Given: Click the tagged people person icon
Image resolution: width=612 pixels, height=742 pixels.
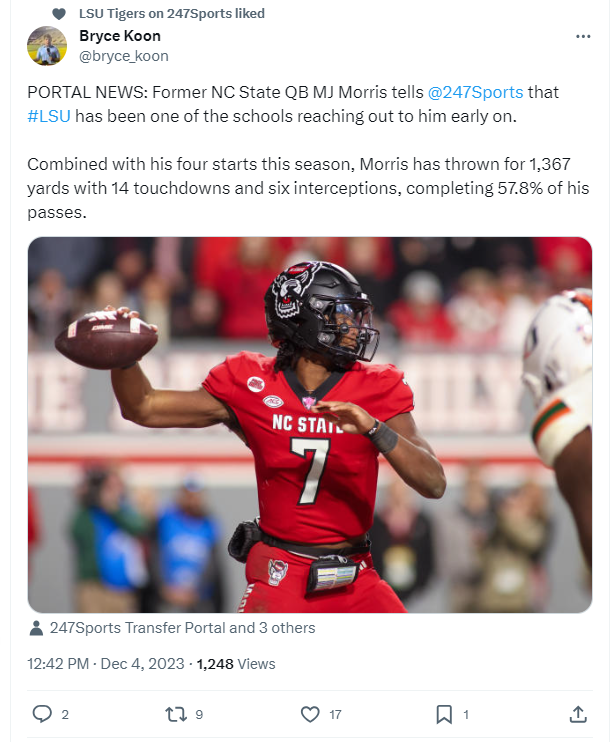Looking at the screenshot, I should (x=36, y=628).
